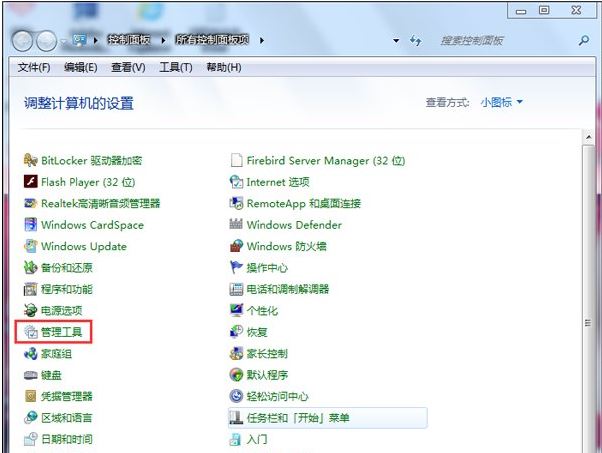Screen dimensions: 602x453
Task: Open 任务栏和「开始」菜单 link
Action: coord(327,418)
